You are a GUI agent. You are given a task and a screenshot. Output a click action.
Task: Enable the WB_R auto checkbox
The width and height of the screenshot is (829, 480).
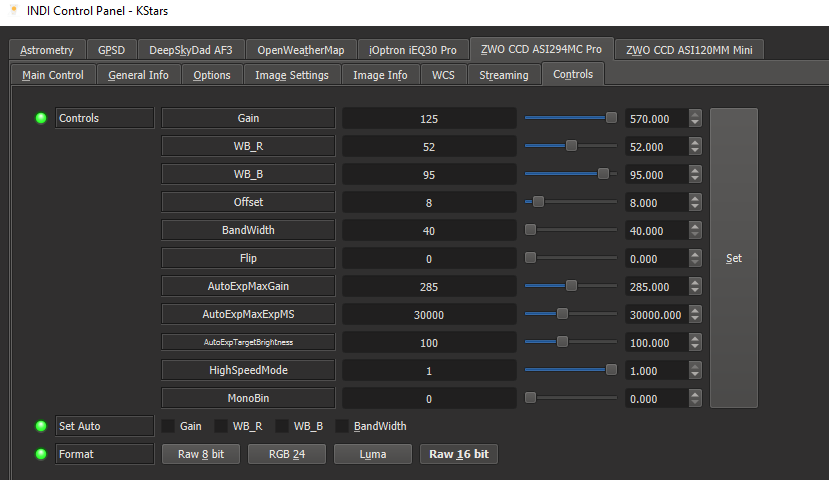tap(221, 426)
